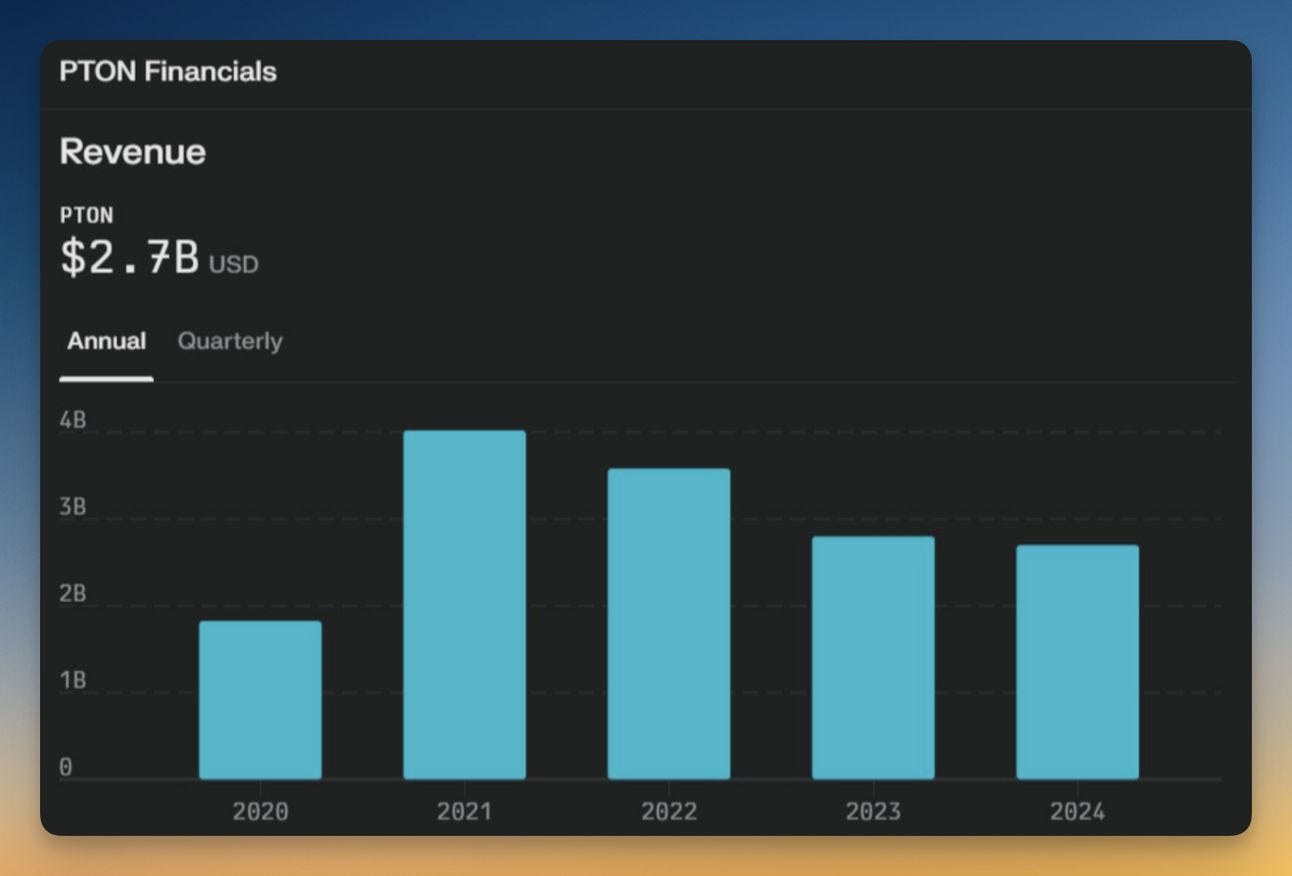1292x876 pixels.
Task: Switch to the Annual tab
Action: 106,341
